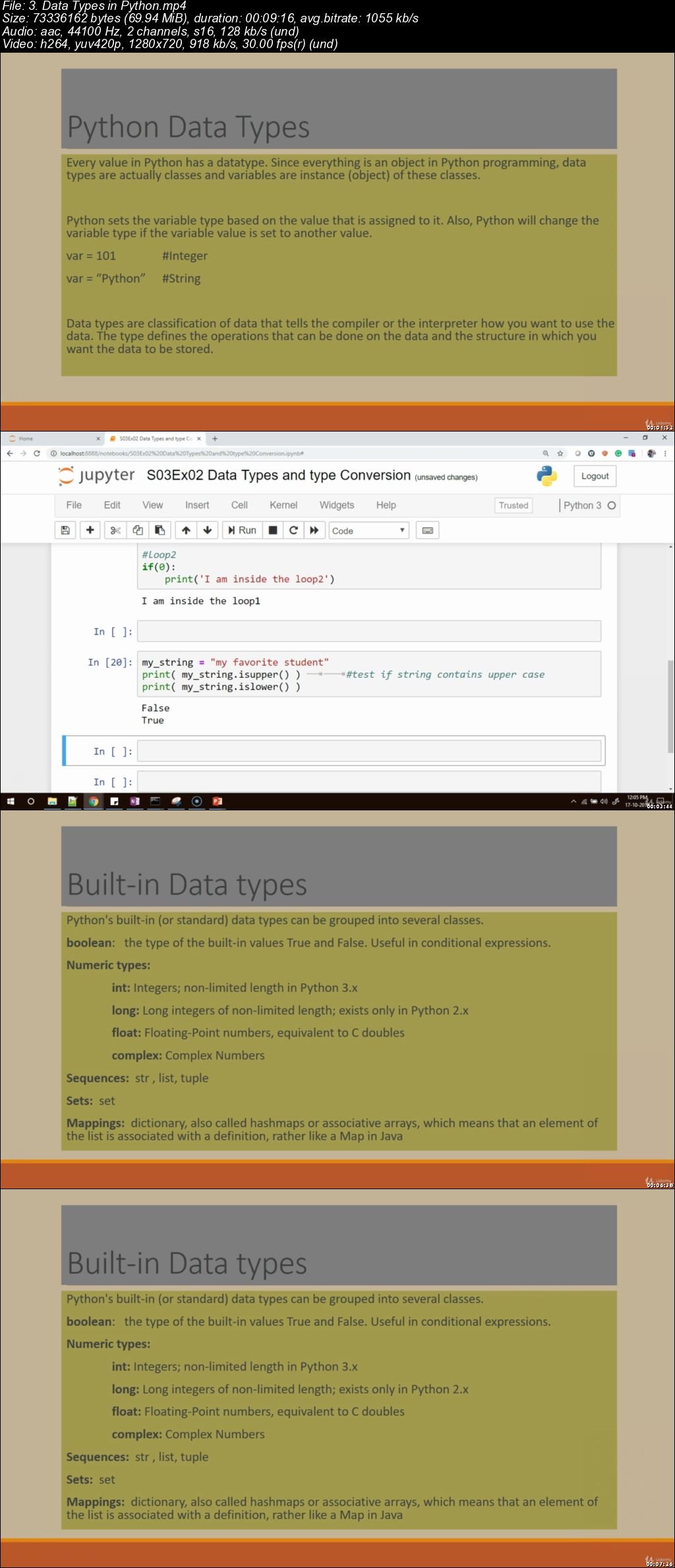Click the browser address bar URL

pos(182,453)
